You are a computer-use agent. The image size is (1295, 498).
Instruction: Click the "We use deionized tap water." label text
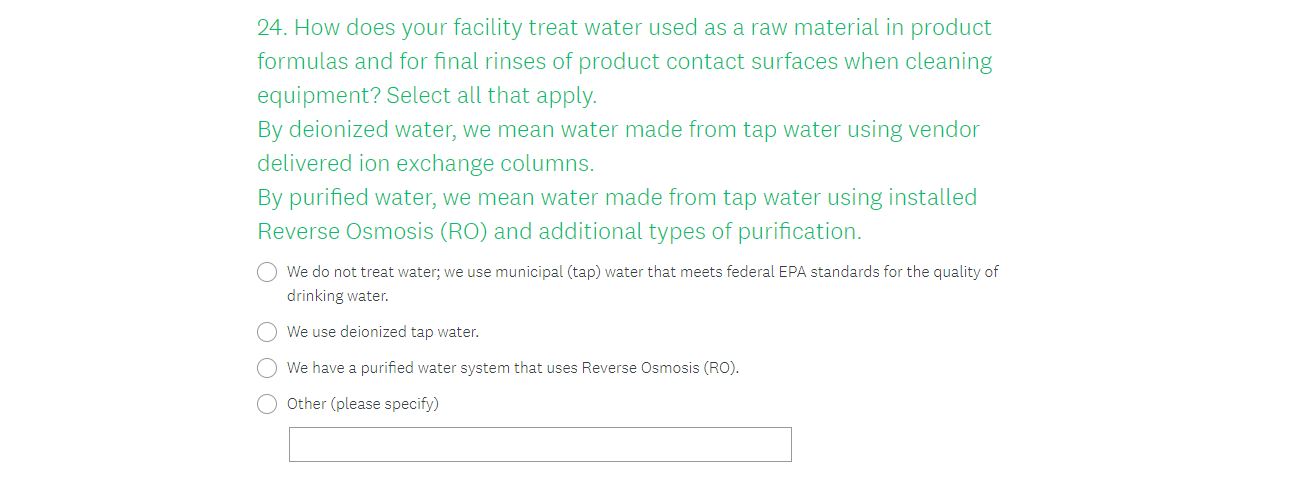point(383,332)
